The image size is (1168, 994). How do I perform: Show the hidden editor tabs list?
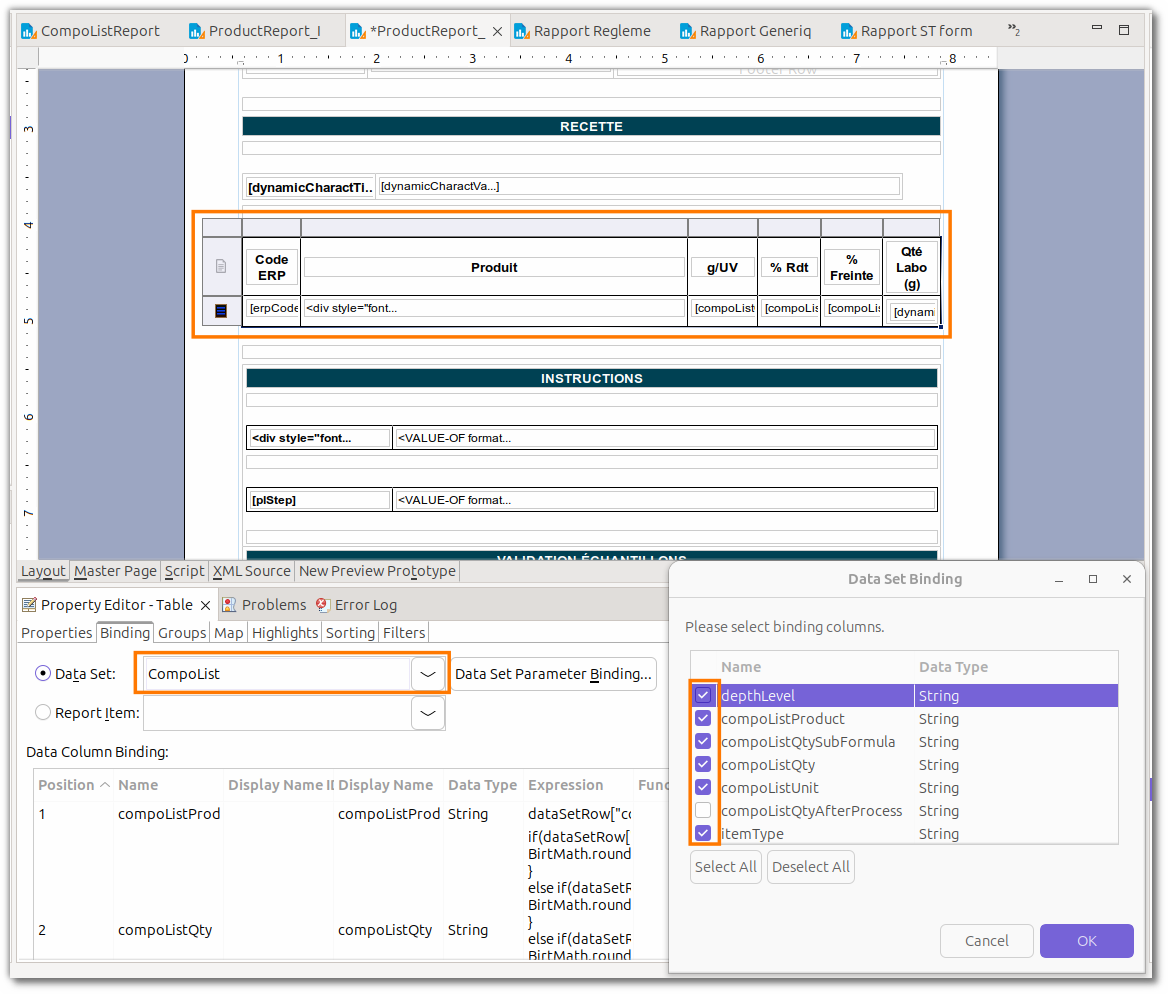(x=1014, y=30)
